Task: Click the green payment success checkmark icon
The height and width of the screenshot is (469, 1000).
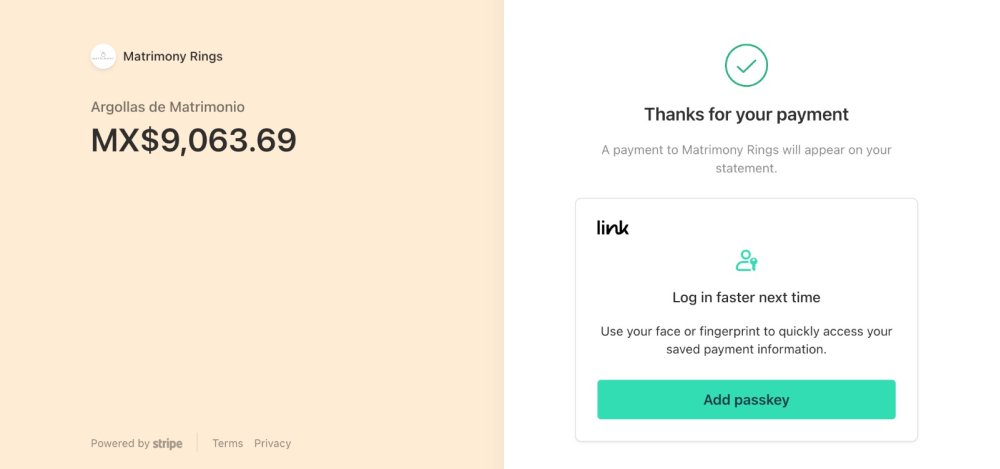Action: tap(746, 65)
